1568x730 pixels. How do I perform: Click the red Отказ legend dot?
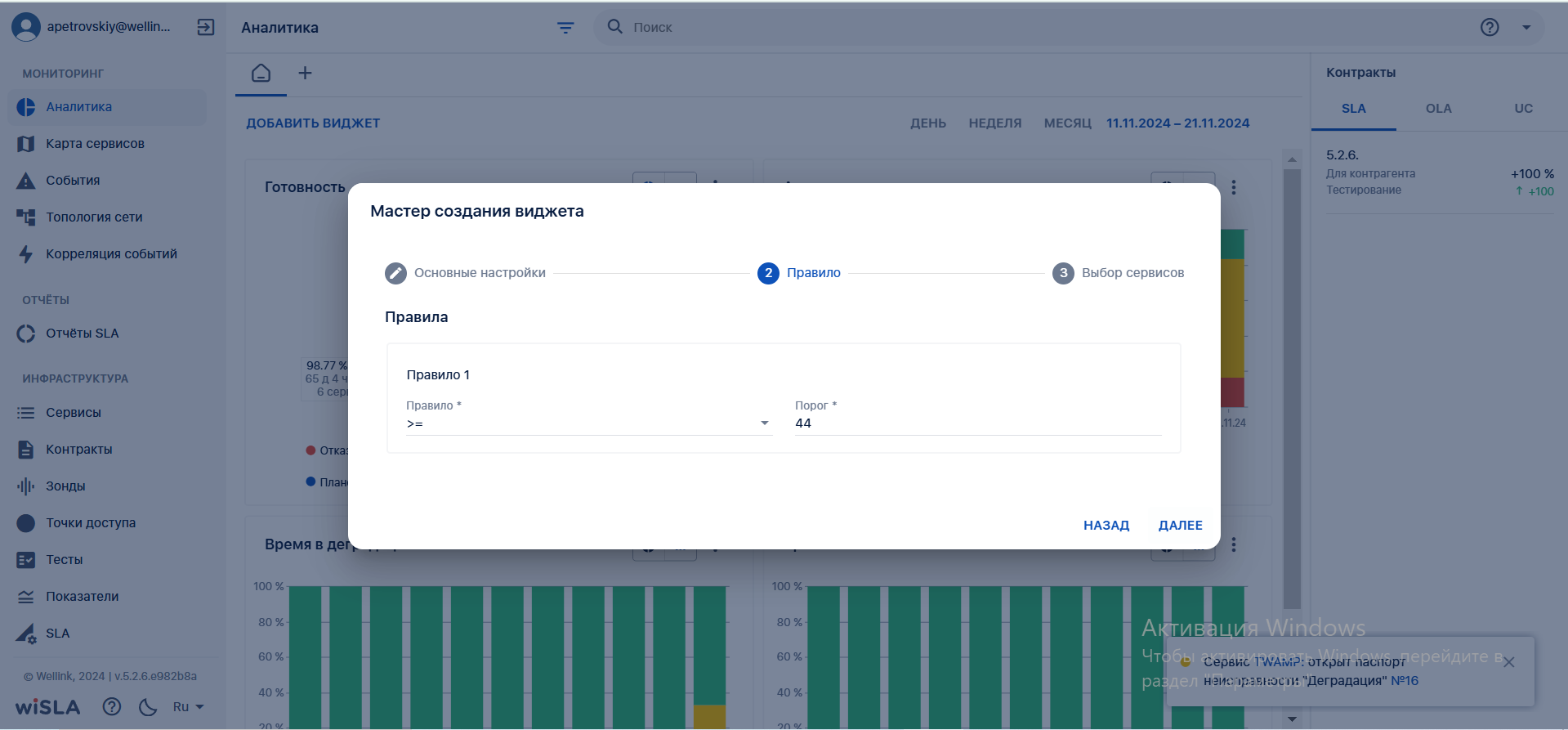click(310, 450)
